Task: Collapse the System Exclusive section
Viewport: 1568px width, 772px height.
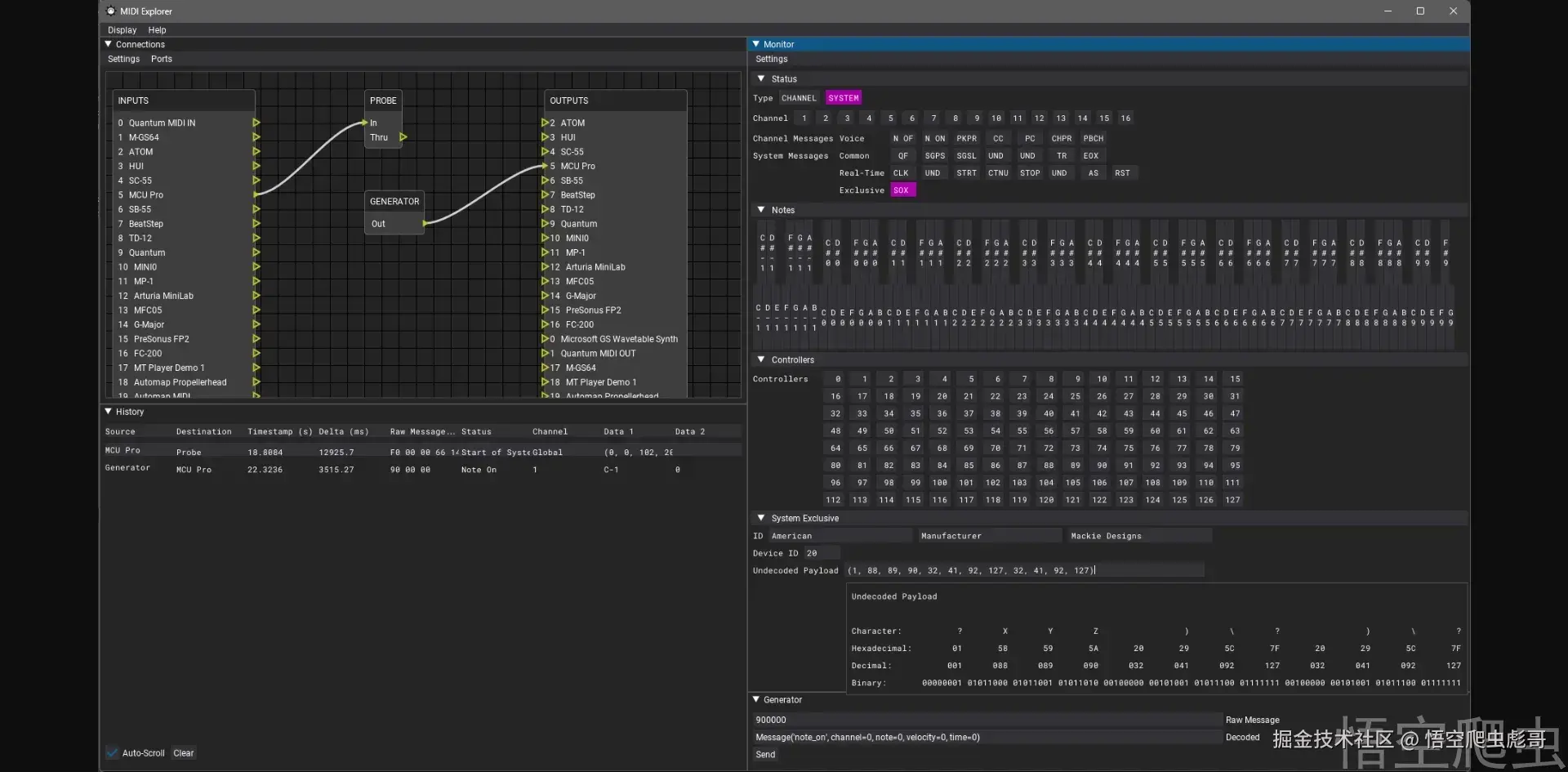Action: (761, 518)
